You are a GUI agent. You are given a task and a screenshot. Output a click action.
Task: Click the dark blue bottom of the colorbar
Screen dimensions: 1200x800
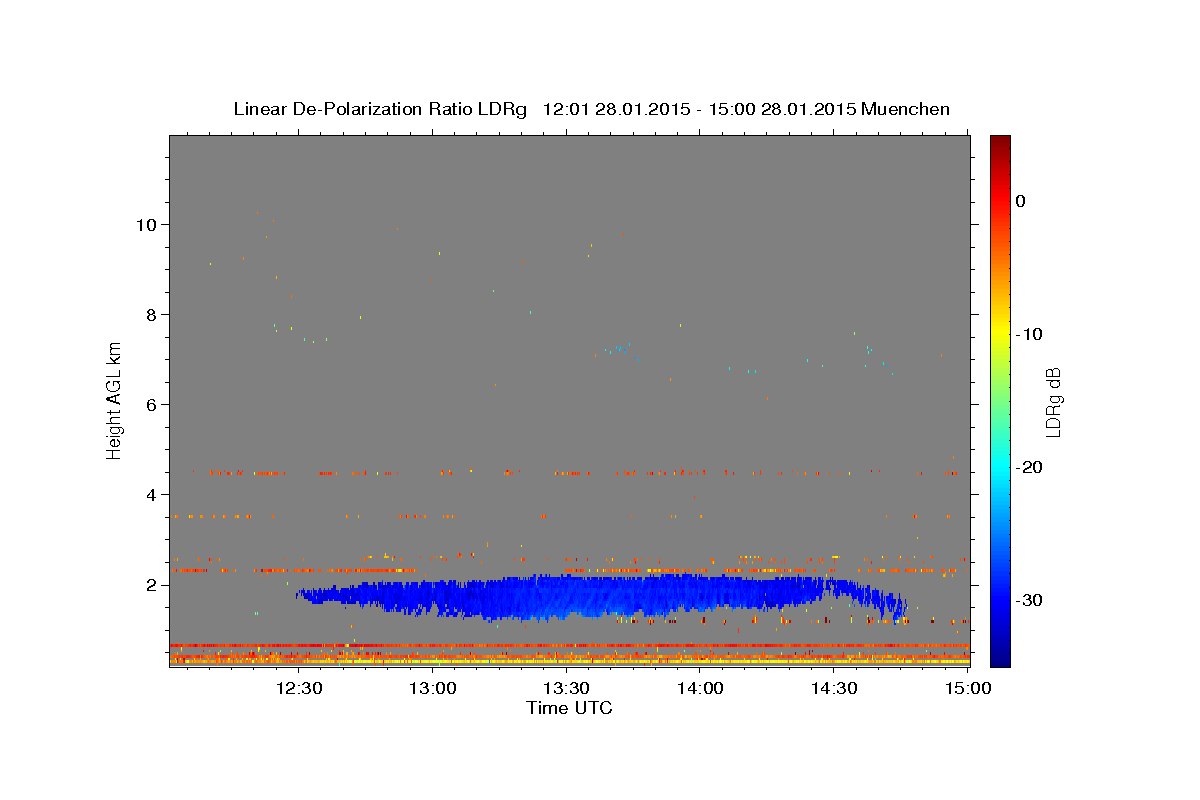click(1000, 655)
